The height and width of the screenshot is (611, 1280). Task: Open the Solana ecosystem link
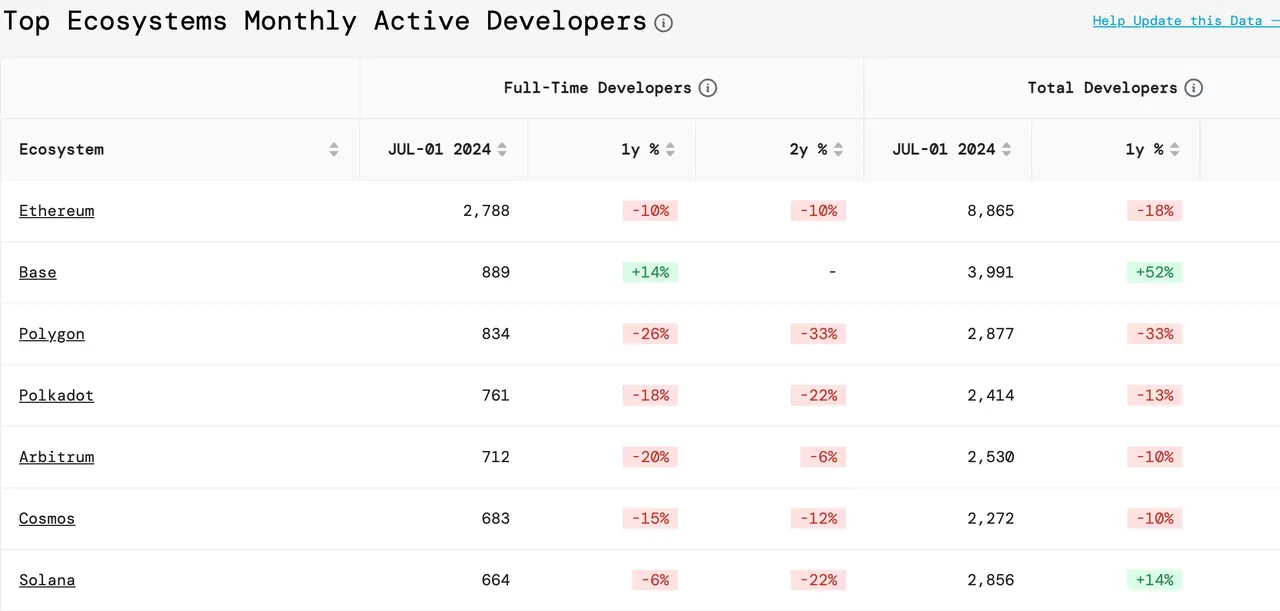pyautogui.click(x=47, y=580)
